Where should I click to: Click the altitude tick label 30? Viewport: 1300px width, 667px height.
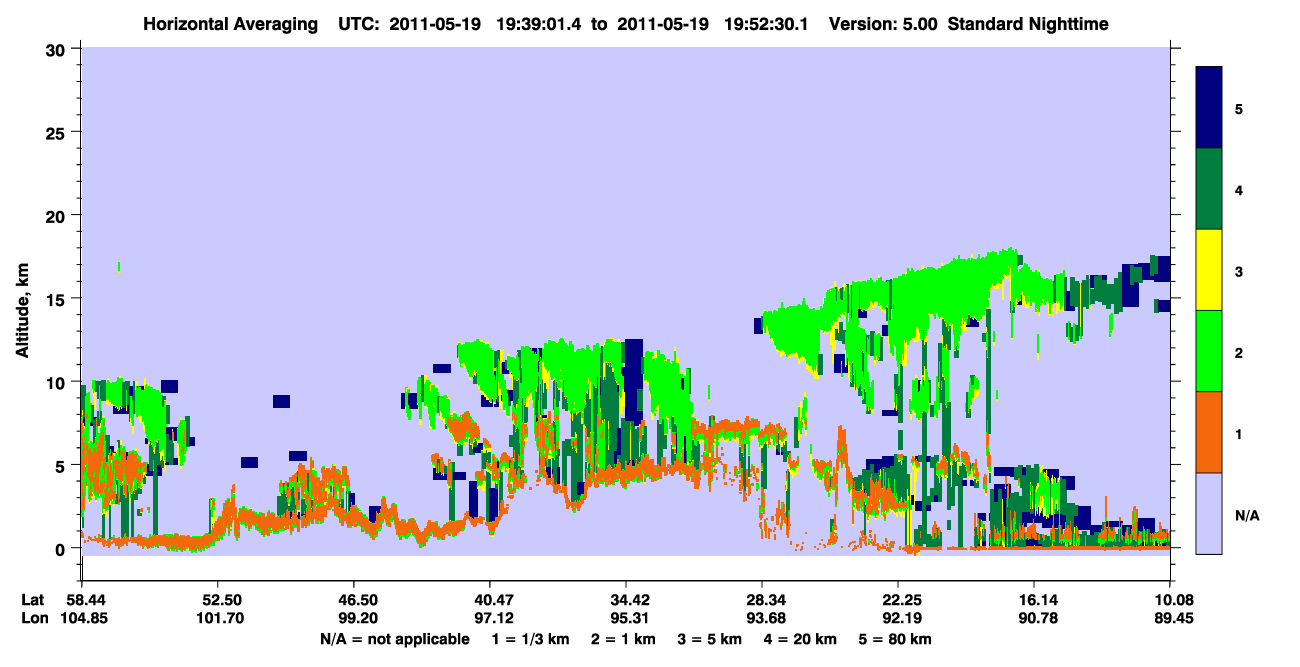click(x=58, y=48)
